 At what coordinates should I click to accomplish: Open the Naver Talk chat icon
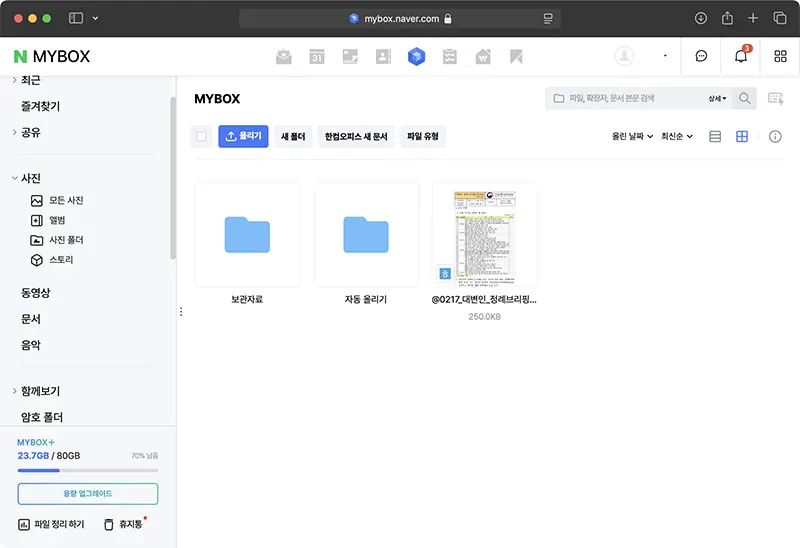702,56
